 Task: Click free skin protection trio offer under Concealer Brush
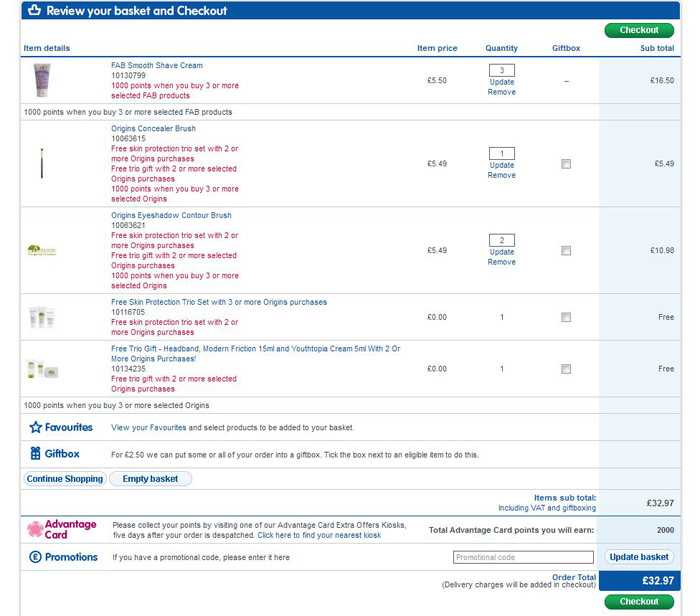point(175,154)
